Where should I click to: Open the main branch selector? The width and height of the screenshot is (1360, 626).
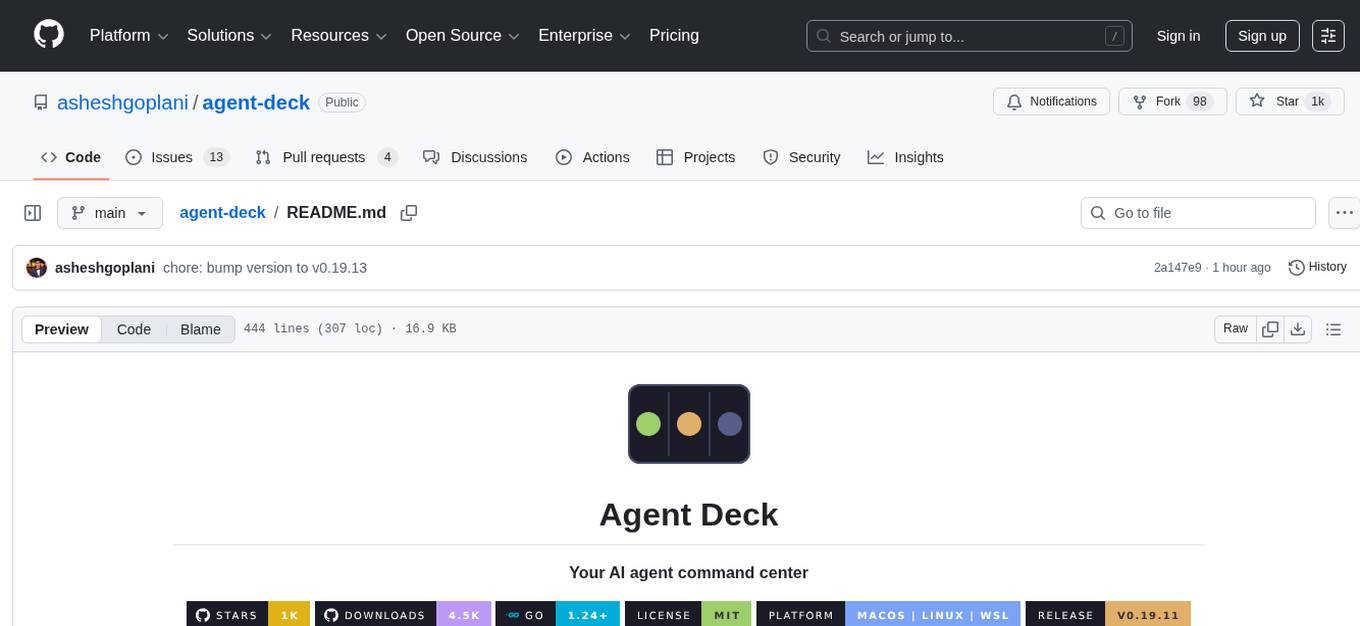(110, 212)
